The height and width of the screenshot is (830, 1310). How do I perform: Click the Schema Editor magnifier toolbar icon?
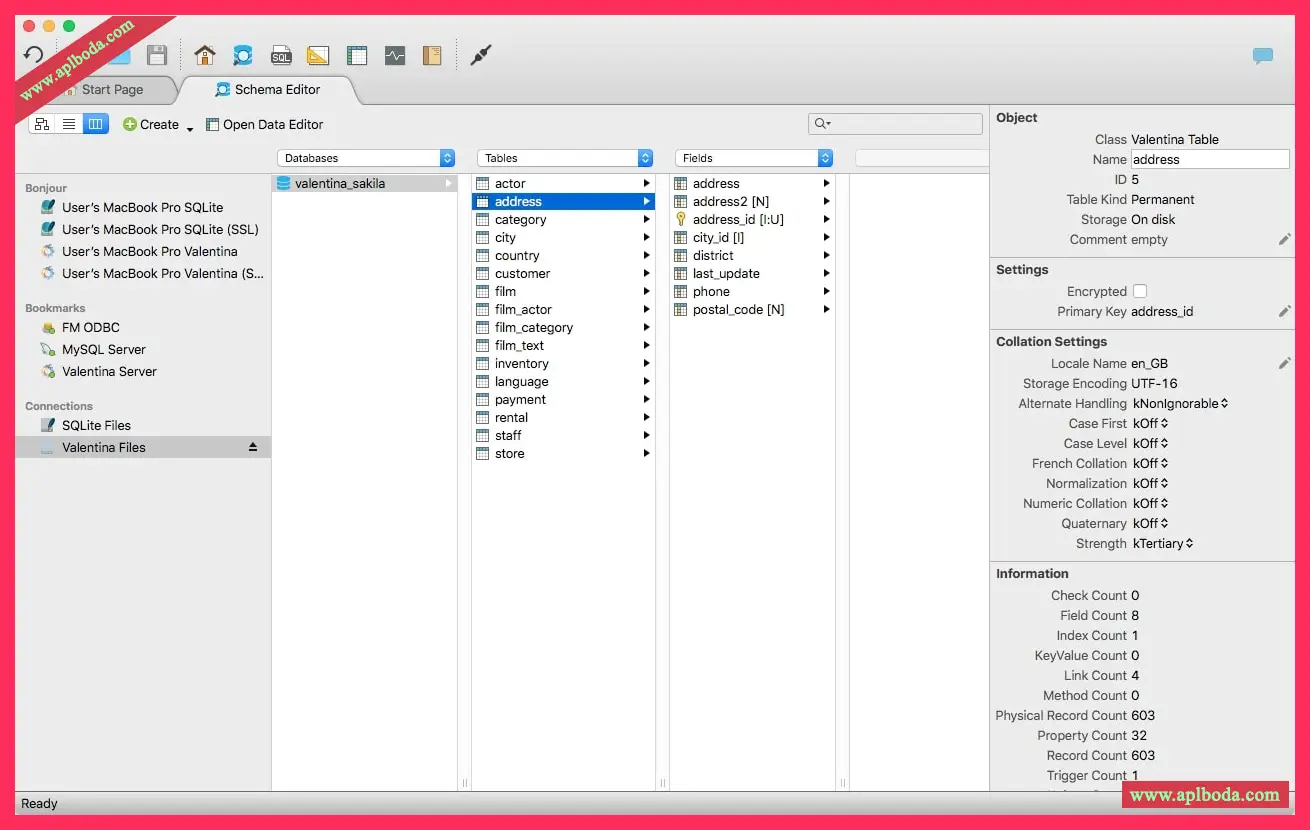click(242, 55)
